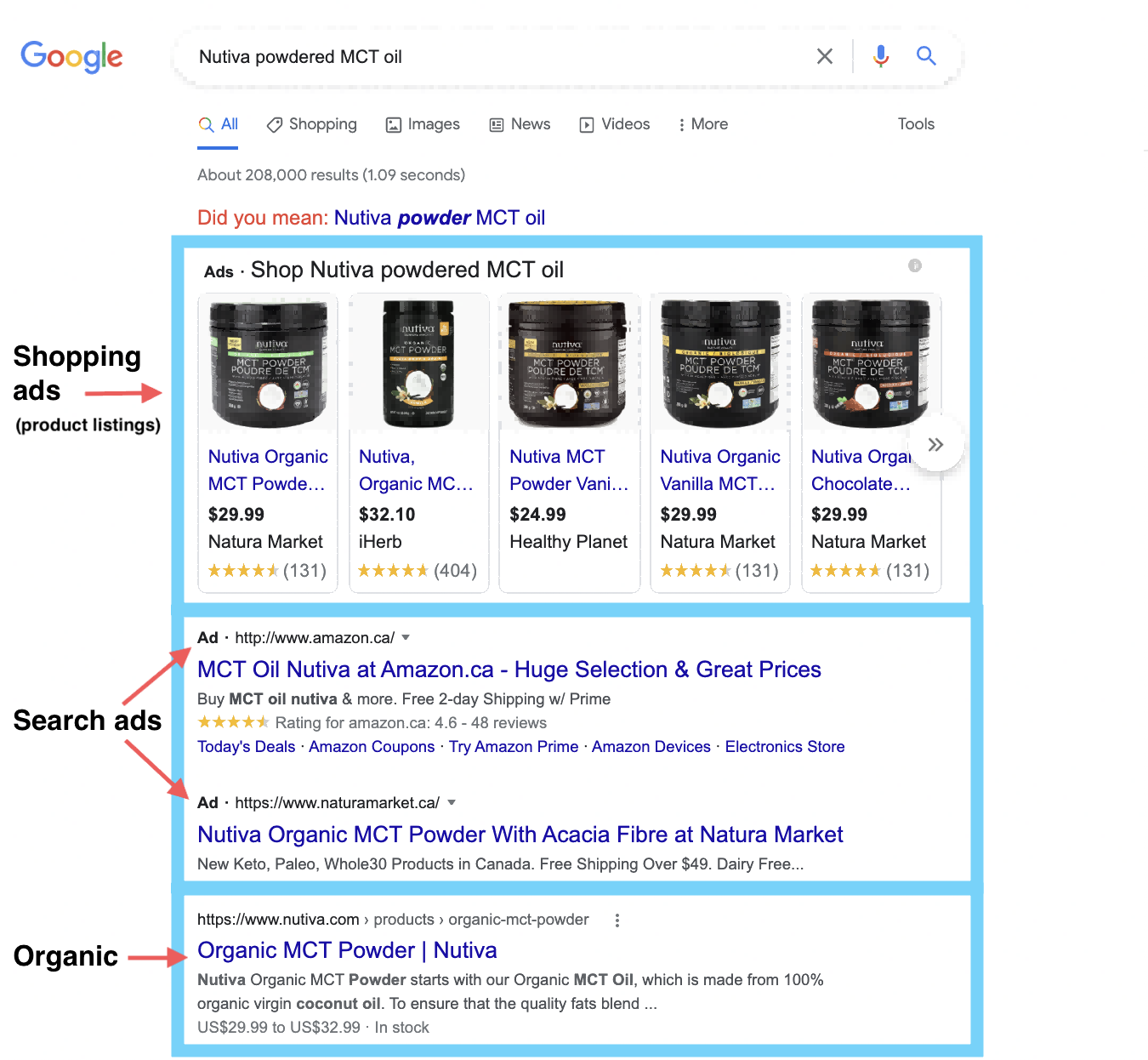This screenshot has width=1148, height=1060.
Task: Open the Nutiva, Organic MC… iHerb listing title
Action: click(416, 470)
